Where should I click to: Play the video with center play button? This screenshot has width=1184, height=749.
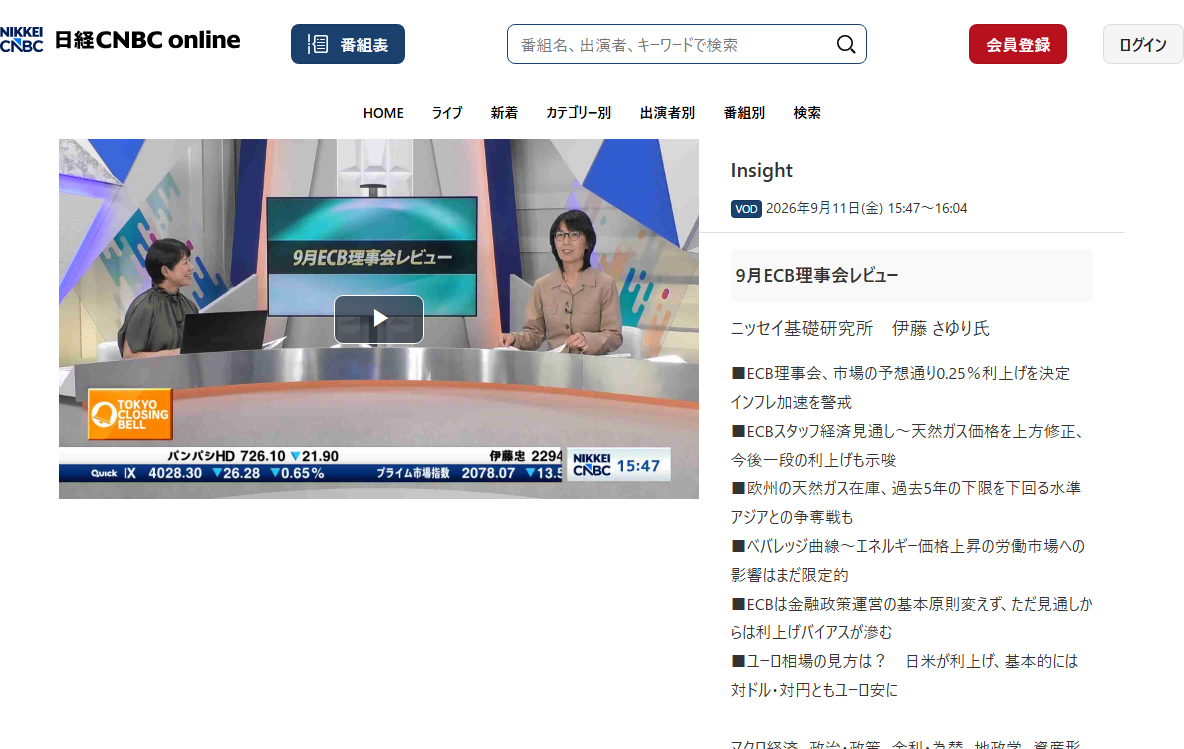coord(379,319)
